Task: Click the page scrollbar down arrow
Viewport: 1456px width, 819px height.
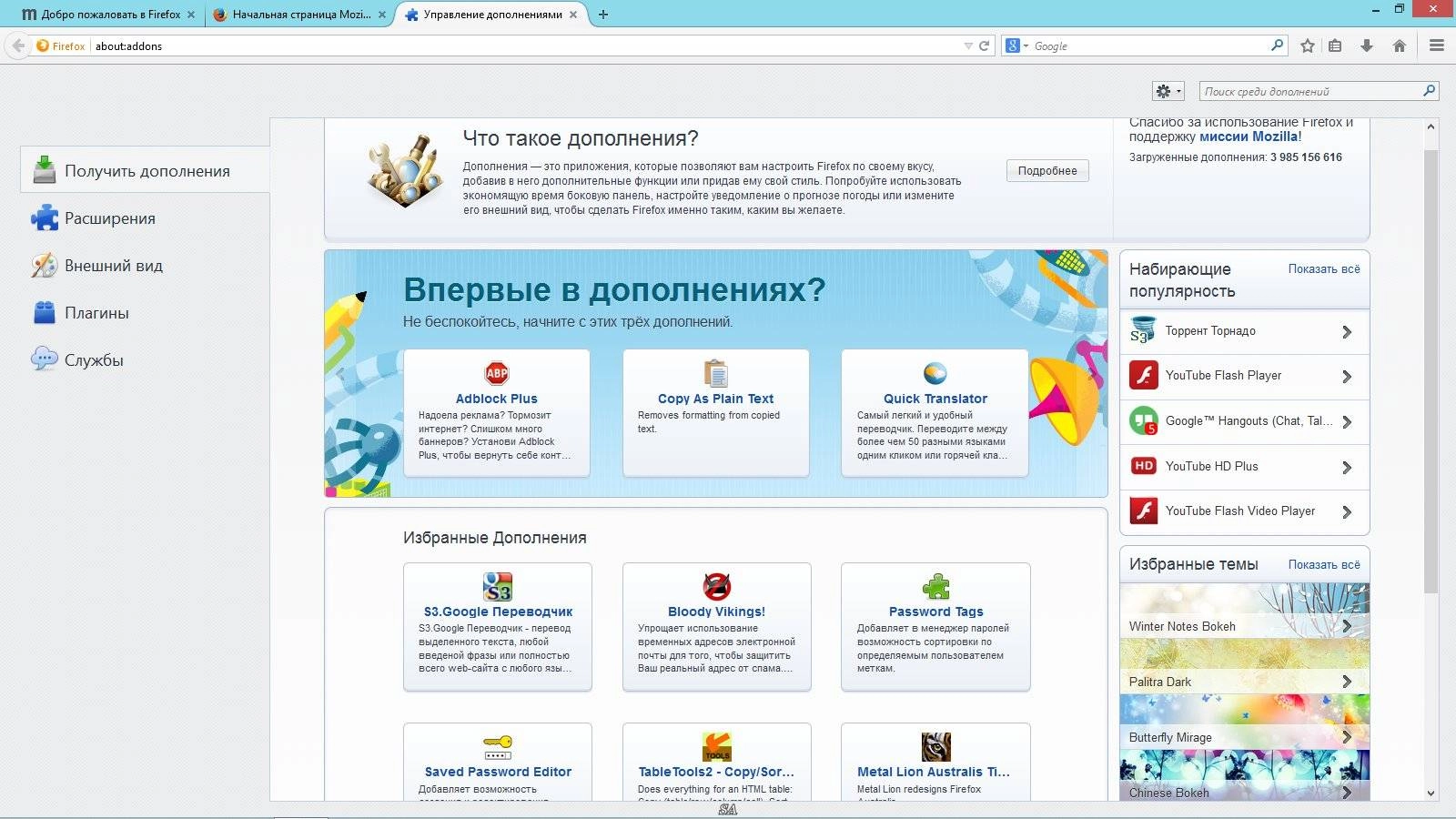Action: coord(1431,793)
